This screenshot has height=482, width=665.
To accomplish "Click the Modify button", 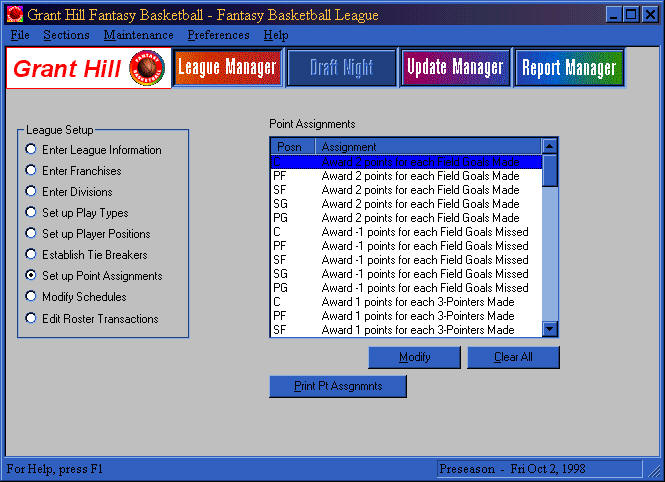I will click(414, 357).
